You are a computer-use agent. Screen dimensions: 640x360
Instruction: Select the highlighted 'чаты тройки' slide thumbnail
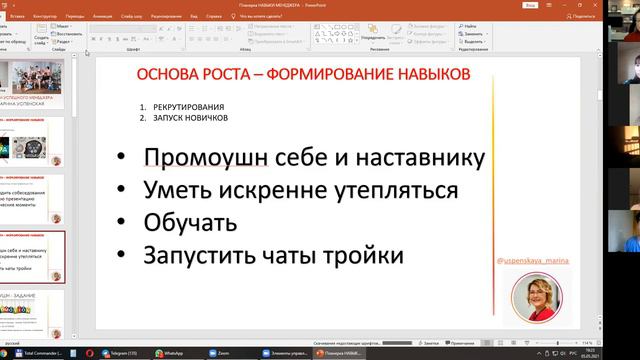click(32, 257)
